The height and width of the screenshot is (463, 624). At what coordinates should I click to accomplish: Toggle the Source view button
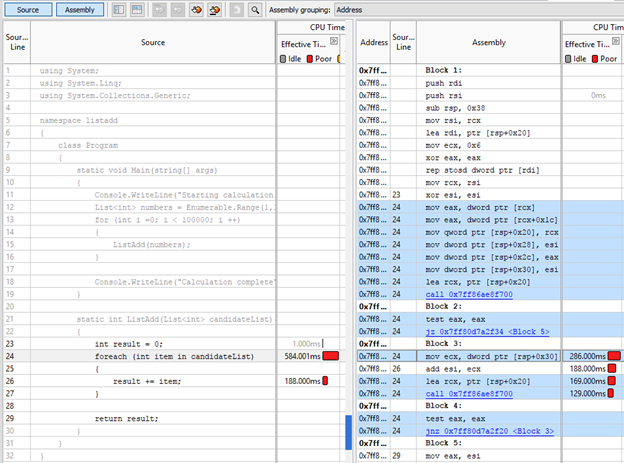(x=27, y=9)
